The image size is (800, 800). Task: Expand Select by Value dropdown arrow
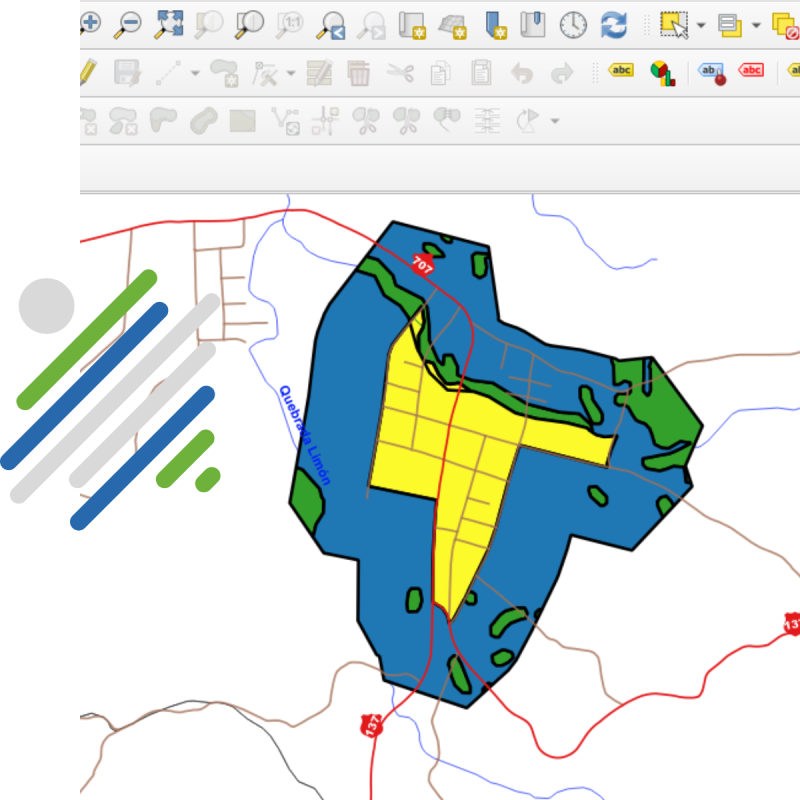pyautogui.click(x=756, y=25)
